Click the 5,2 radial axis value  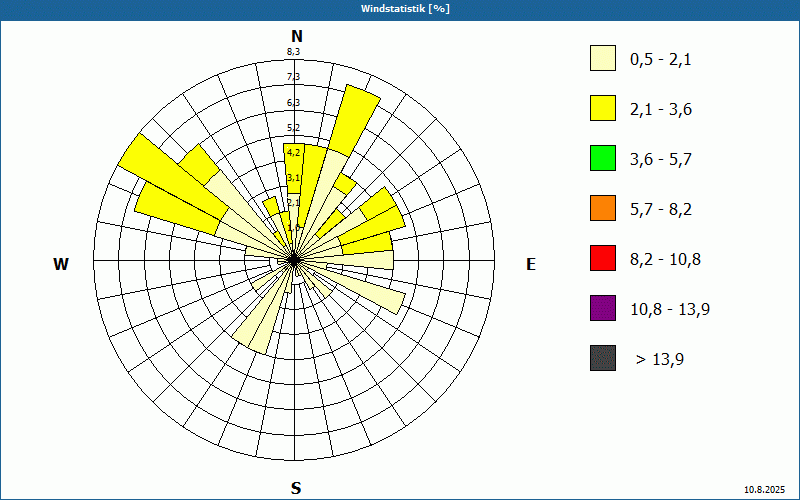(x=293, y=128)
